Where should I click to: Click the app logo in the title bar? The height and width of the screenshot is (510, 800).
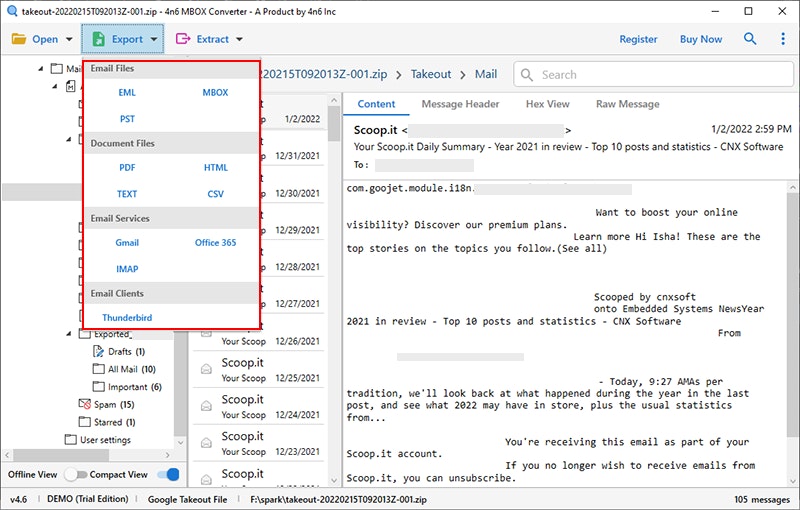pyautogui.click(x=12, y=11)
